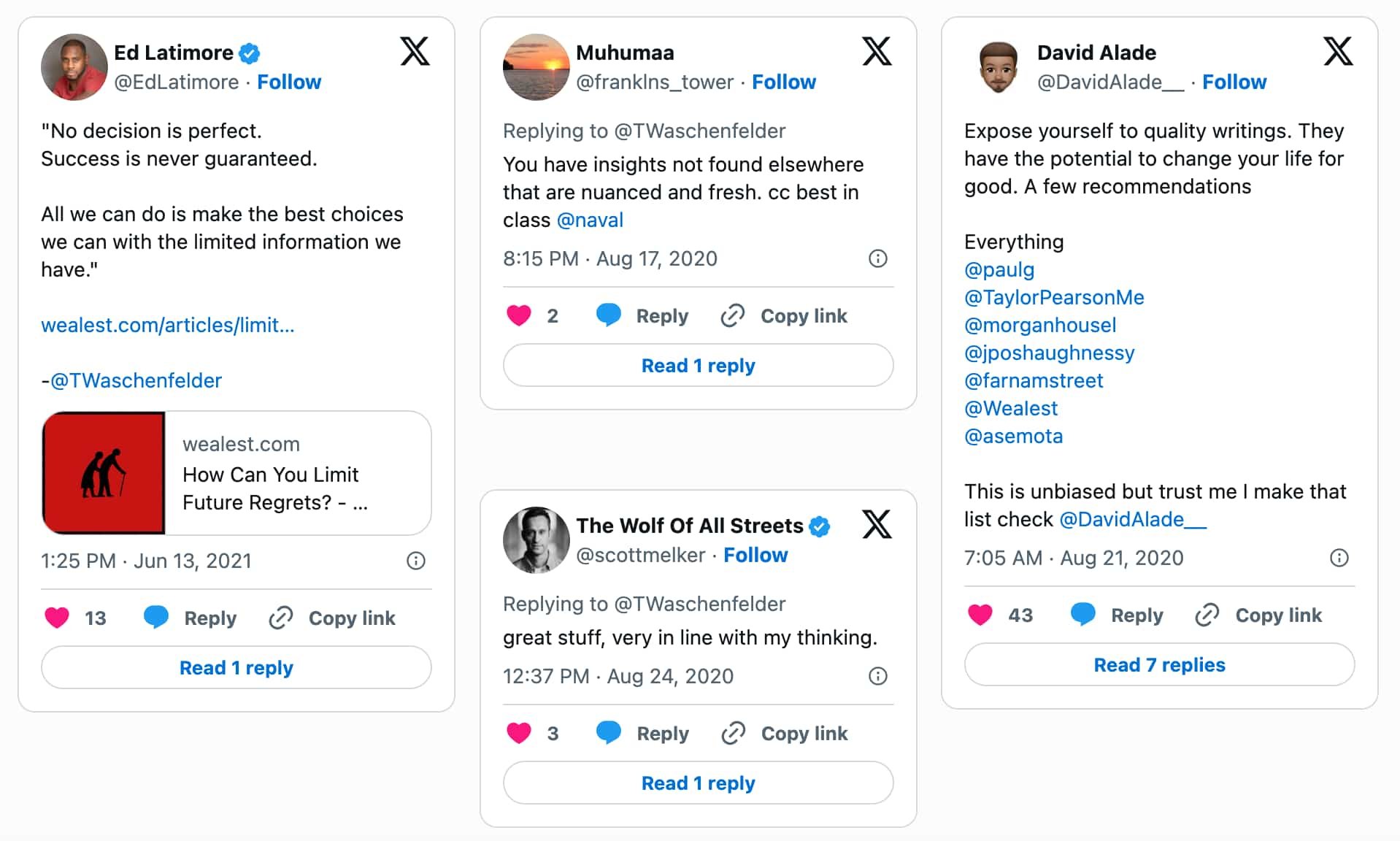
Task: Click the info icon on Muhumaa's tweet
Action: pos(877,258)
